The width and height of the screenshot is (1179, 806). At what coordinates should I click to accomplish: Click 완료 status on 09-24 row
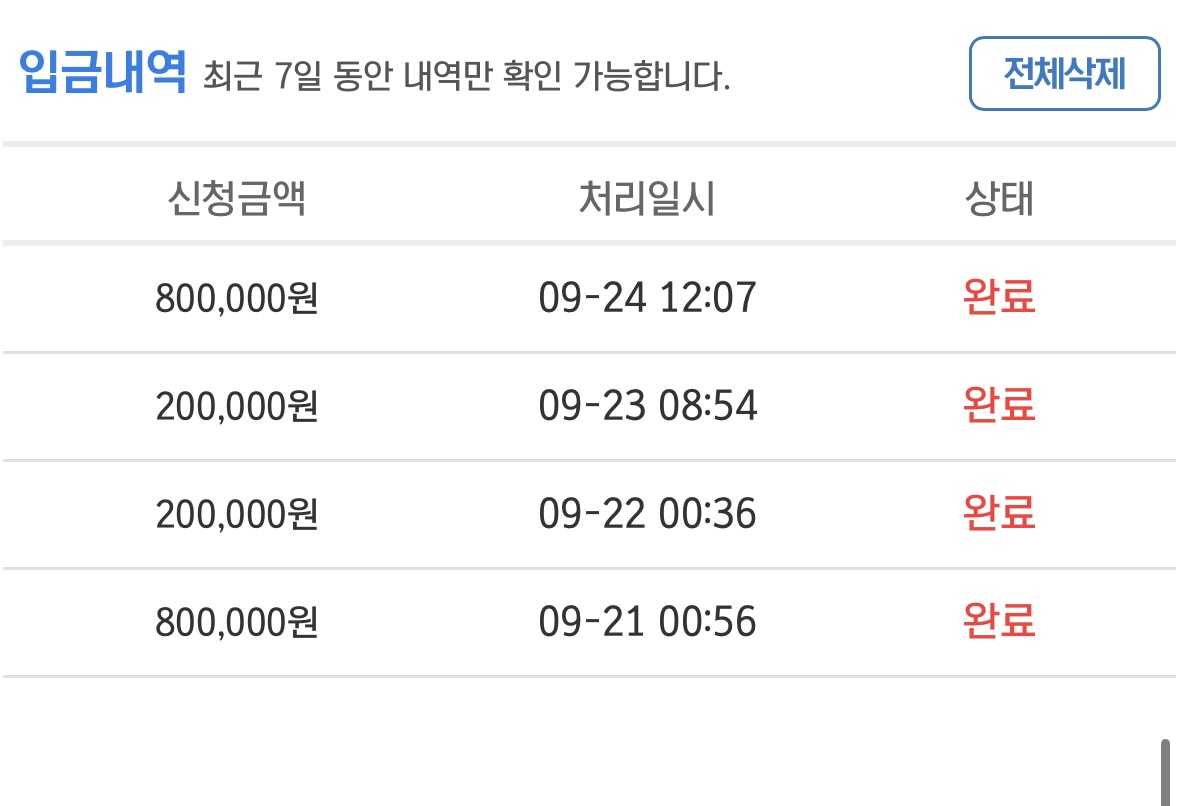click(x=999, y=297)
